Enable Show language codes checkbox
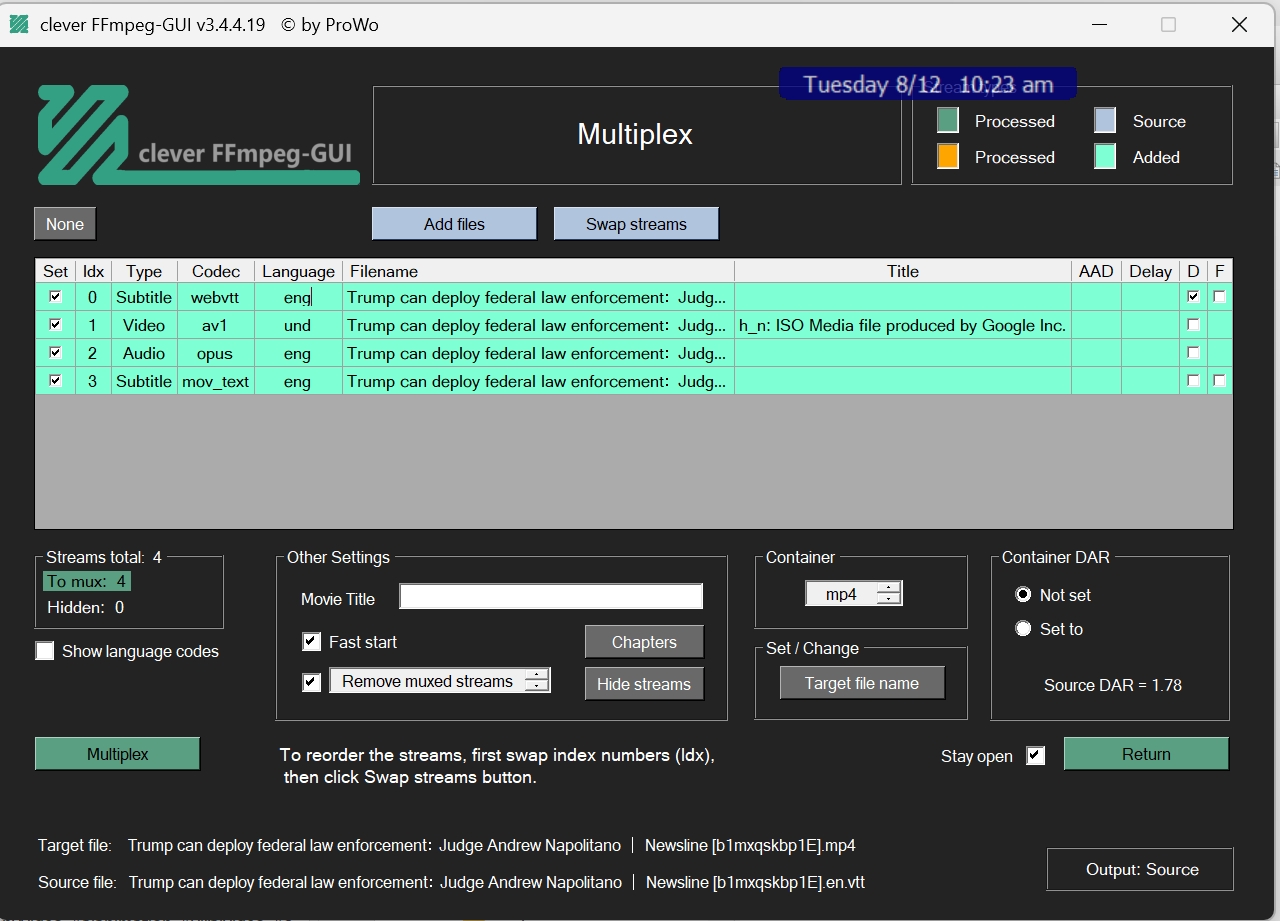Screen dimensions: 1280x921 pyautogui.click(x=45, y=651)
